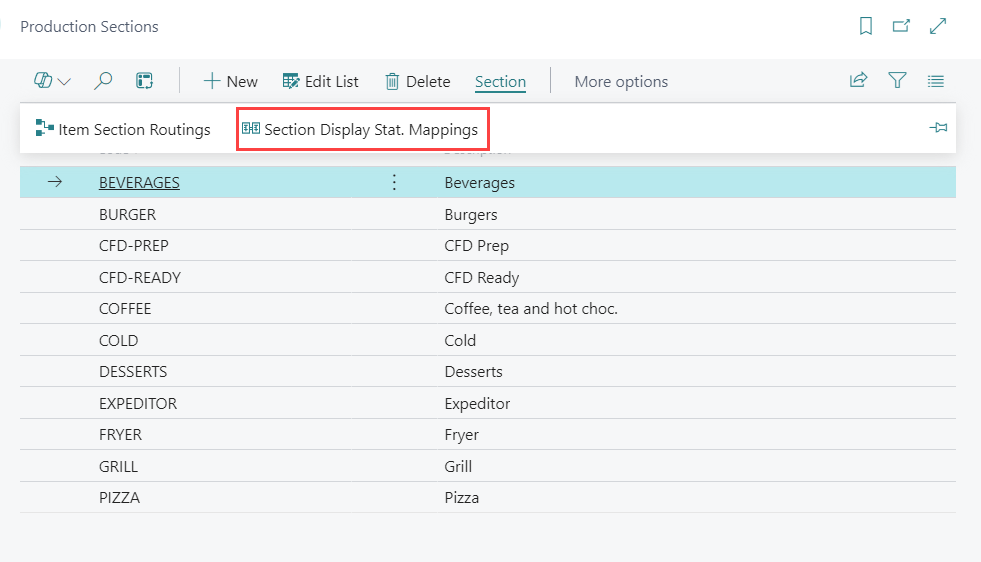The width and height of the screenshot is (981, 562).
Task: Pin the Section action bar
Action: click(938, 129)
